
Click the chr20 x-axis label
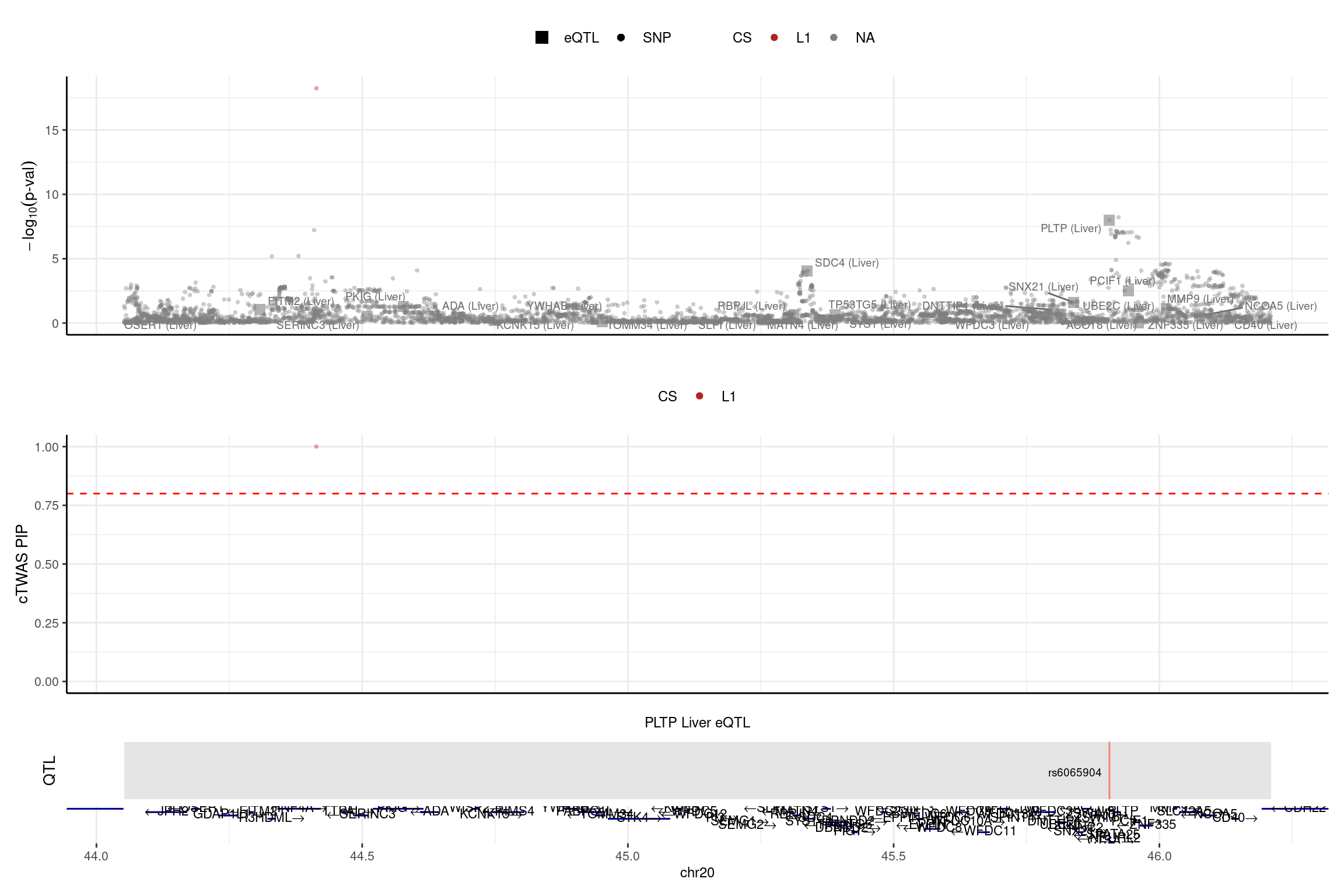[697, 873]
